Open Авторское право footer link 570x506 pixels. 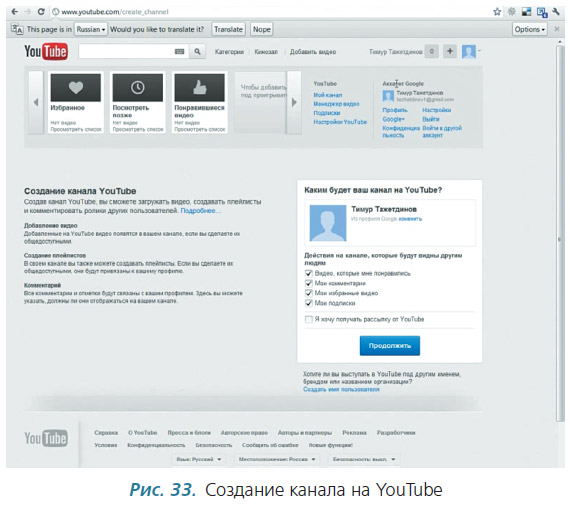(x=244, y=433)
